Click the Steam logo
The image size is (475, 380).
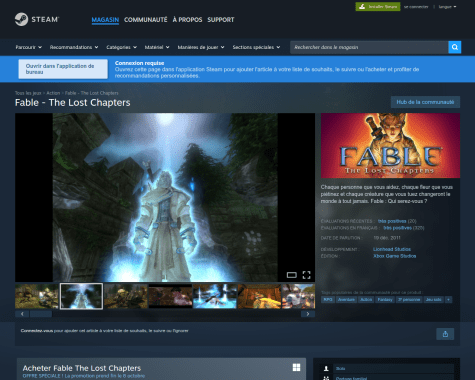click(x=37, y=19)
